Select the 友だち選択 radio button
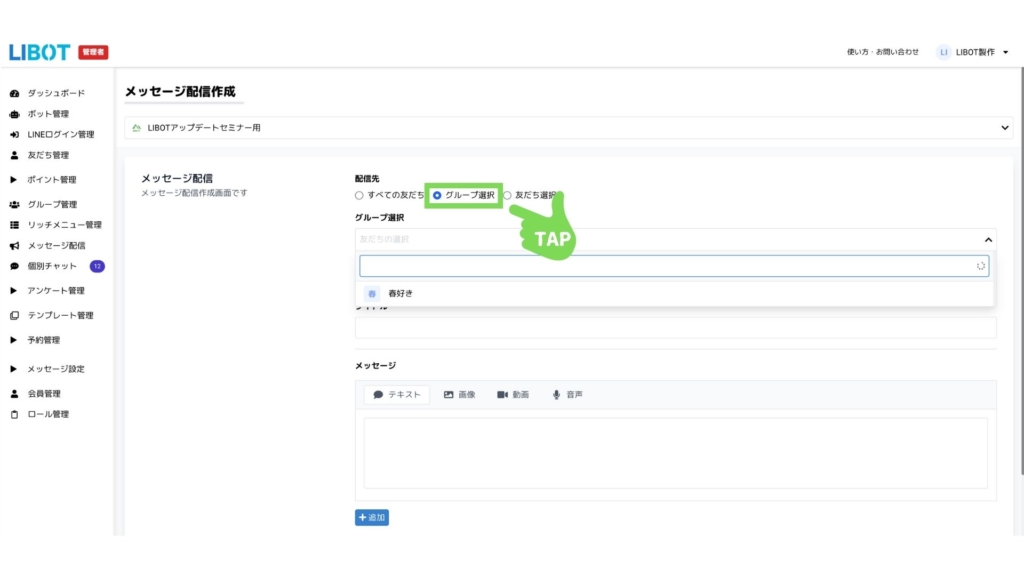 [508, 195]
